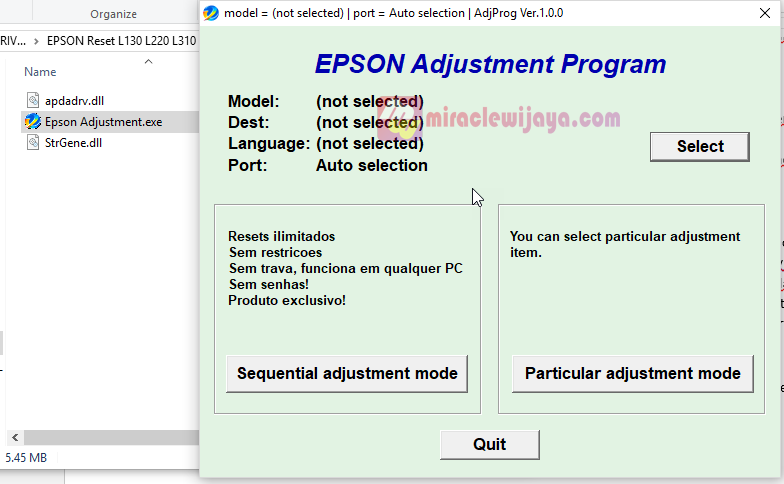This screenshot has width=784, height=484.
Task: Click the Port: Auto selection value
Action: (372, 166)
